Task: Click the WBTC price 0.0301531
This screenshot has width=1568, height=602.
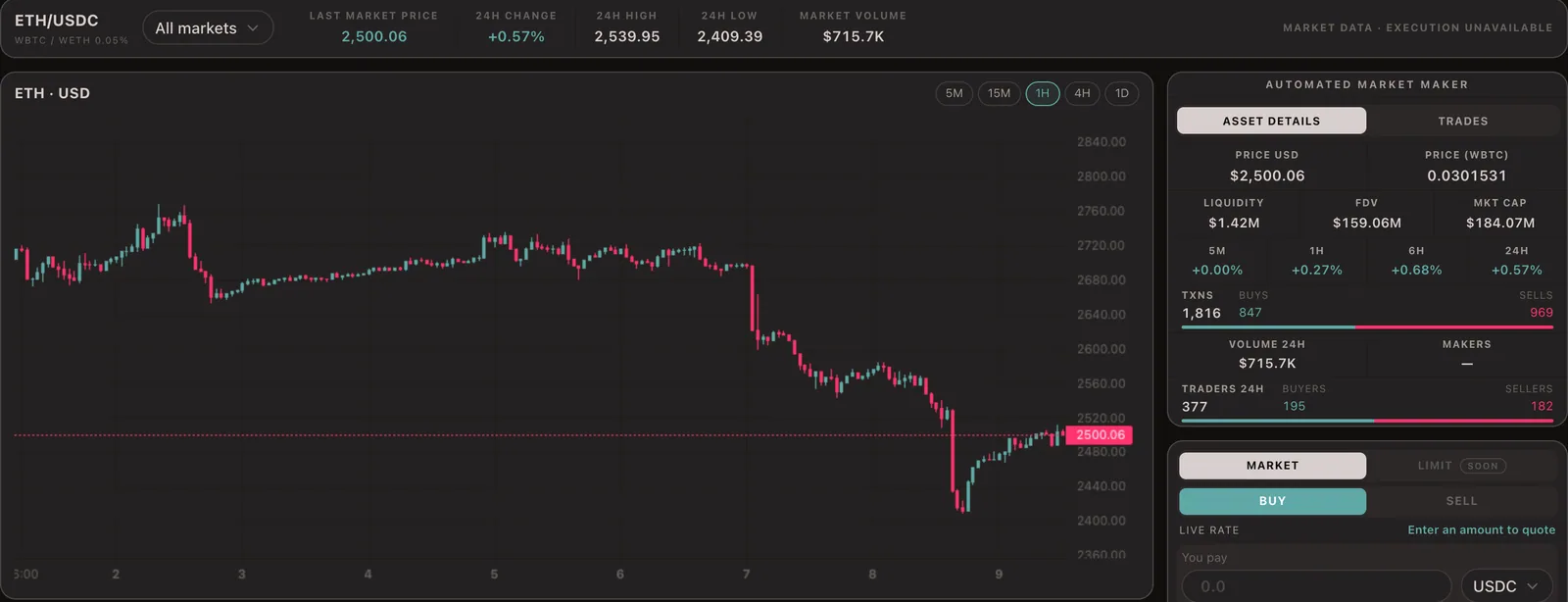Action: tap(1466, 176)
